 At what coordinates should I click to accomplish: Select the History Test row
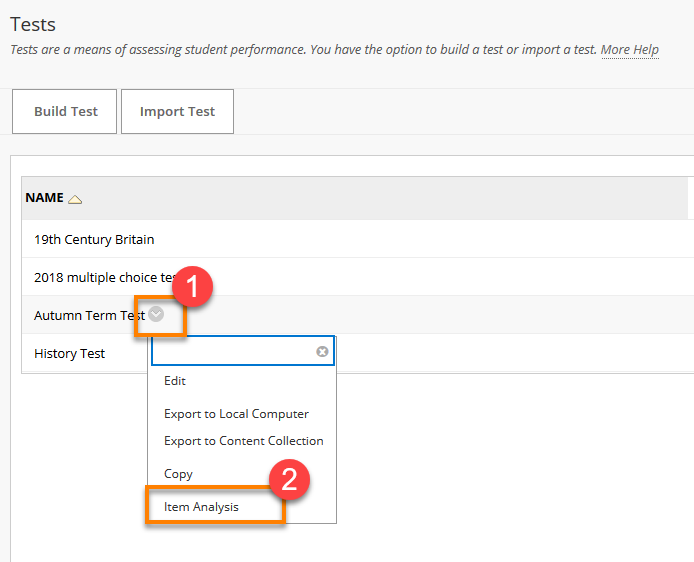(358, 353)
